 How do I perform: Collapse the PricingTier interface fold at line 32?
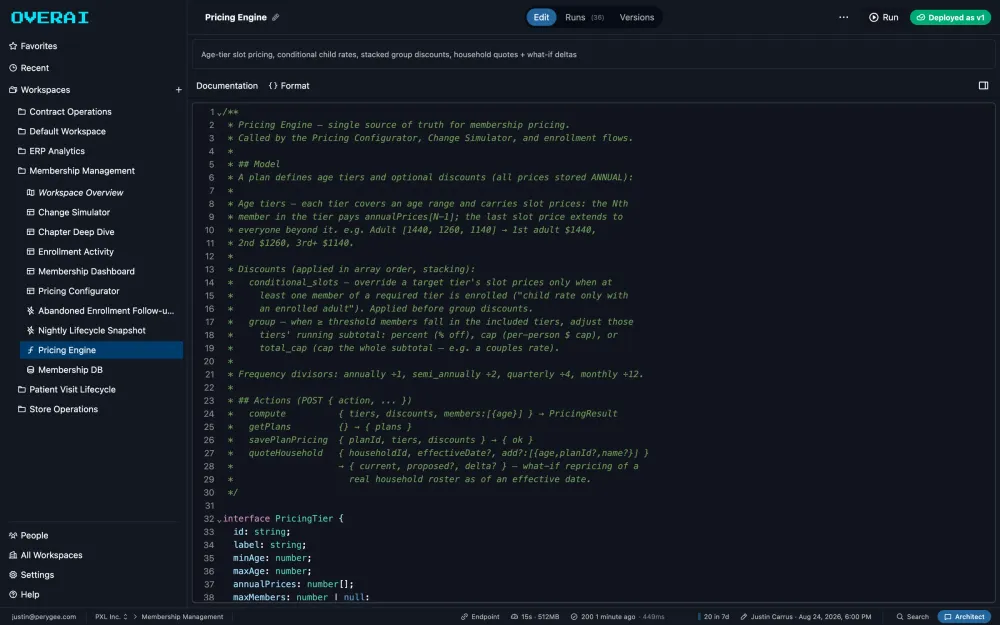219,520
